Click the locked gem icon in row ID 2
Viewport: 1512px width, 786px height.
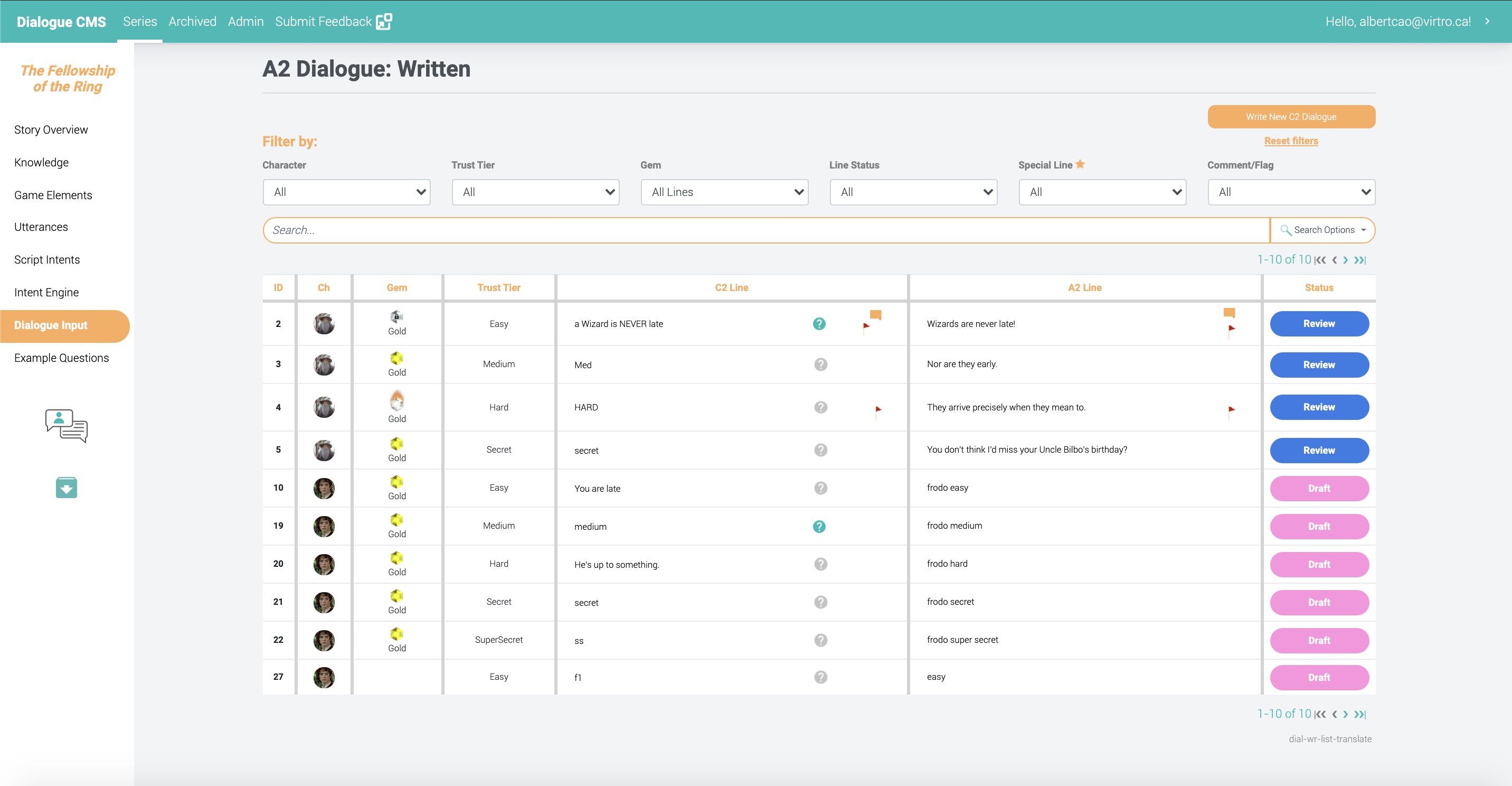tap(397, 317)
